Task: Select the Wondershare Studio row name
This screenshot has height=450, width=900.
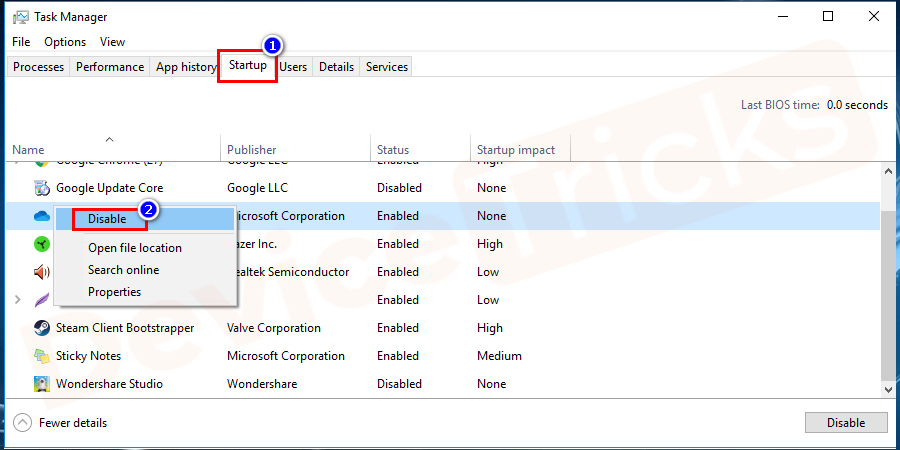Action: pyautogui.click(x=109, y=384)
